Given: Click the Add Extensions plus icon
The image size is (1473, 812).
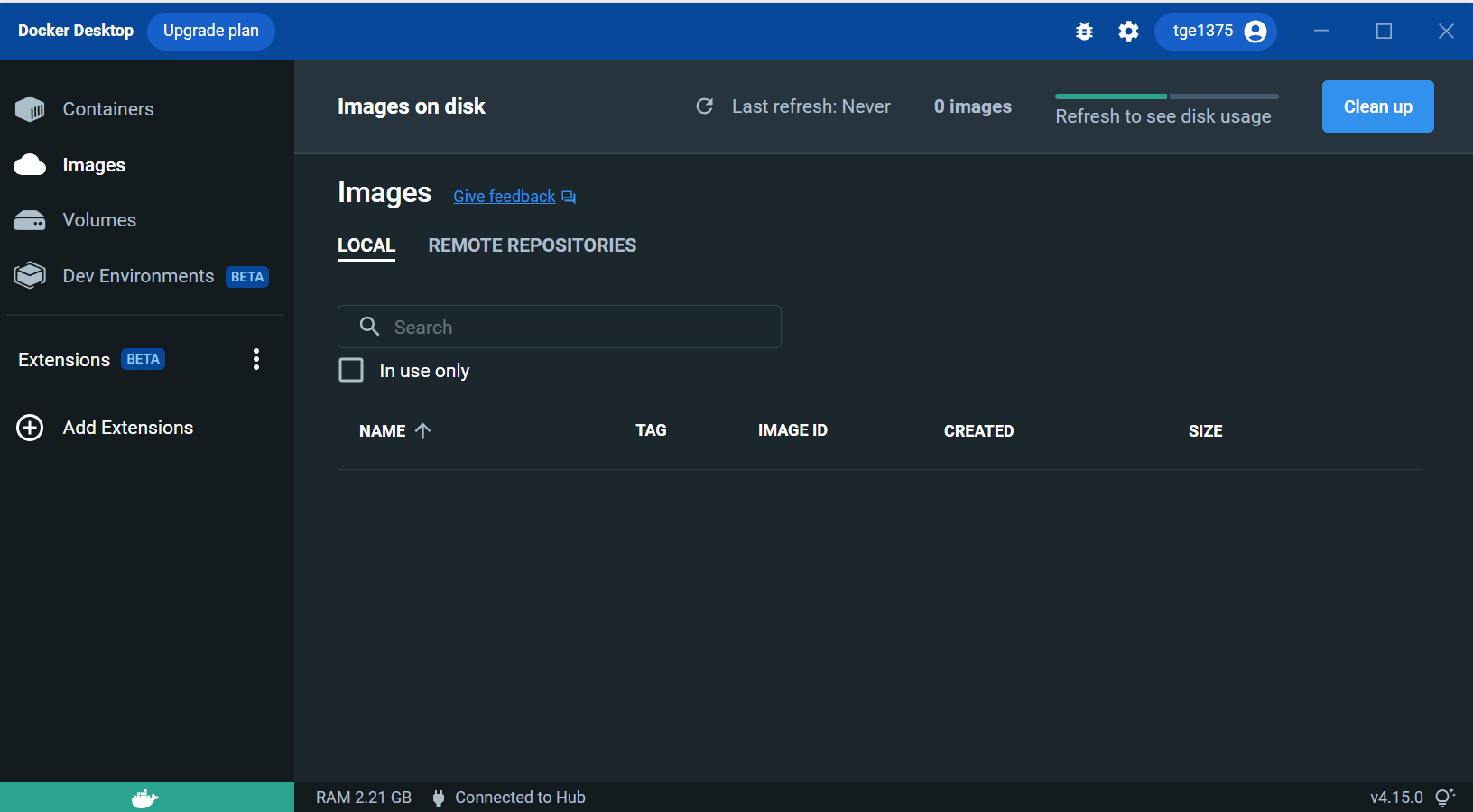Looking at the screenshot, I should coord(30,428).
